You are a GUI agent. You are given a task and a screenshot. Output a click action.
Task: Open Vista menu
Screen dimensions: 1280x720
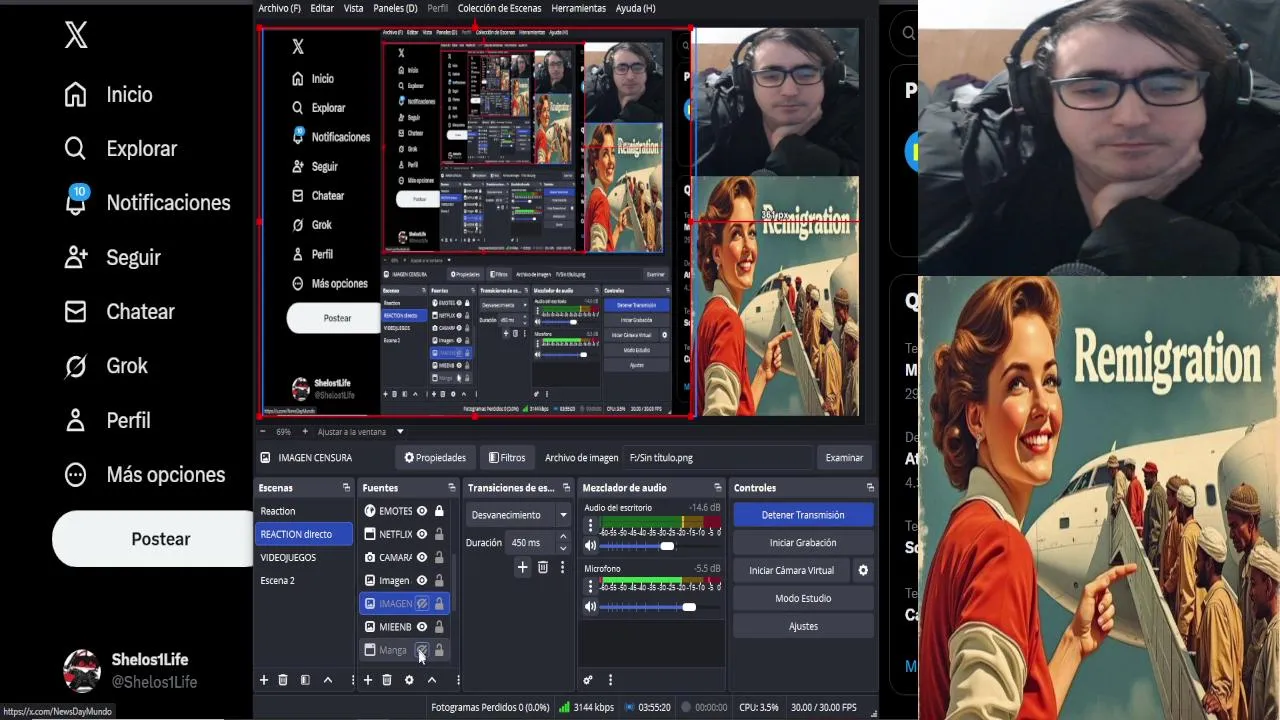coord(354,8)
